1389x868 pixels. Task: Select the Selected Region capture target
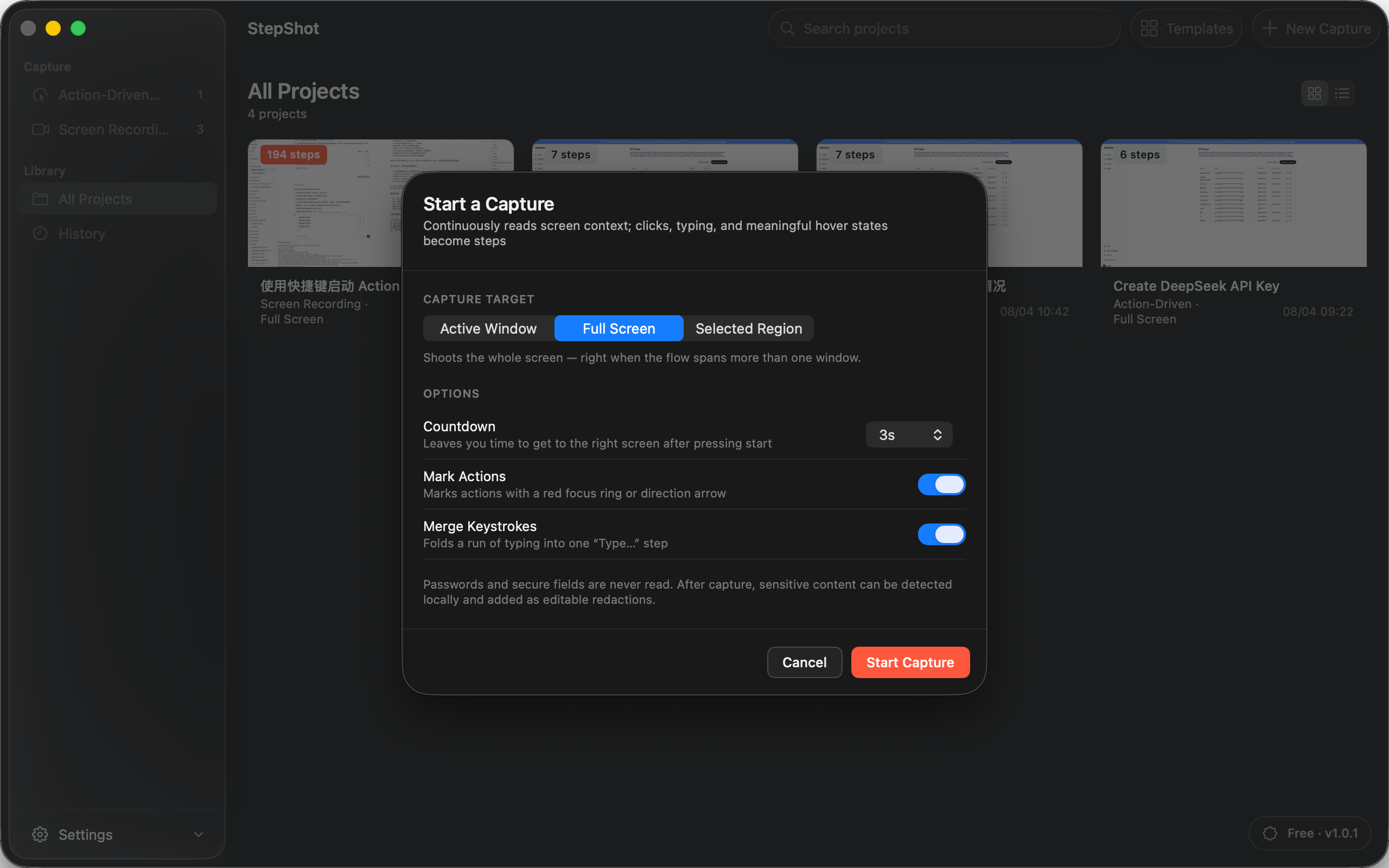point(748,328)
